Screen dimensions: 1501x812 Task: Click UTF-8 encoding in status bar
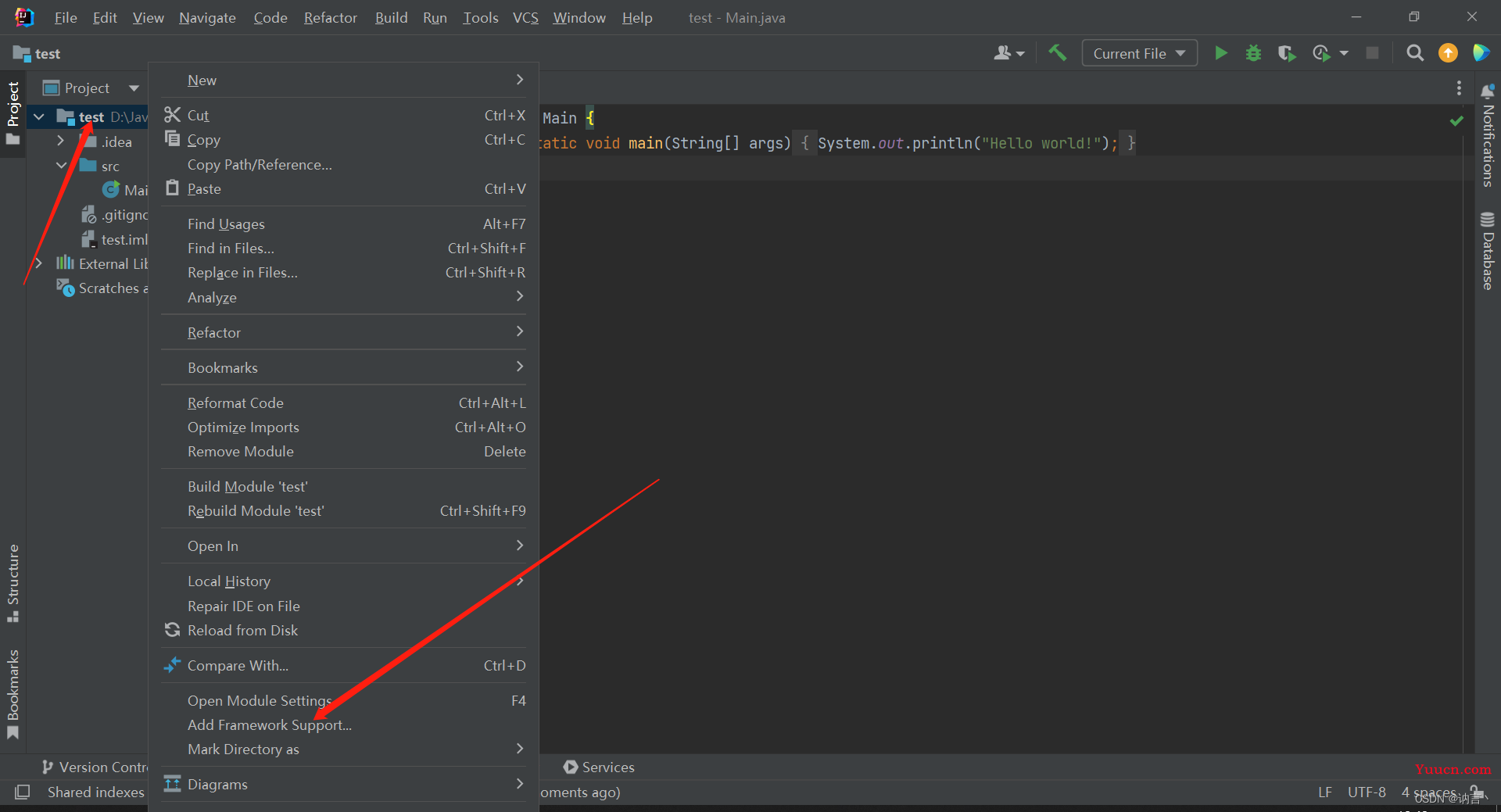(1366, 792)
